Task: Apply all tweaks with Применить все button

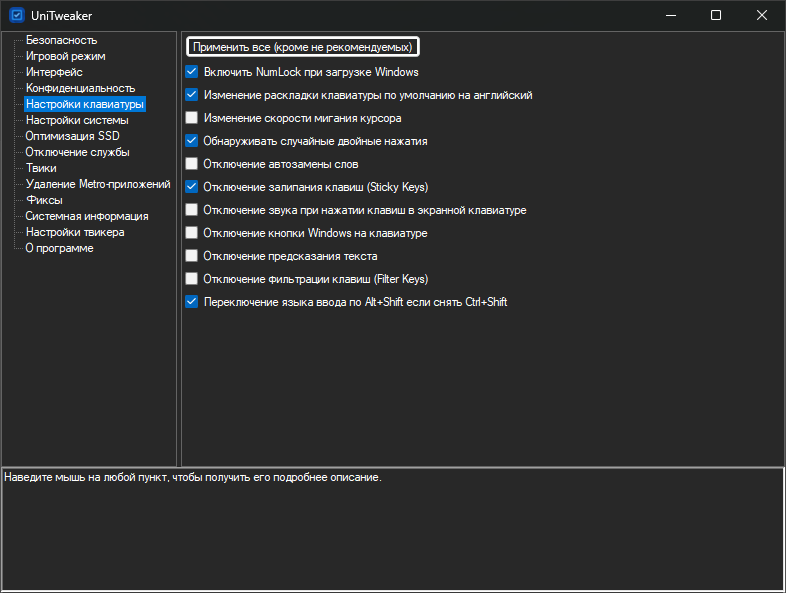Action: click(x=302, y=47)
